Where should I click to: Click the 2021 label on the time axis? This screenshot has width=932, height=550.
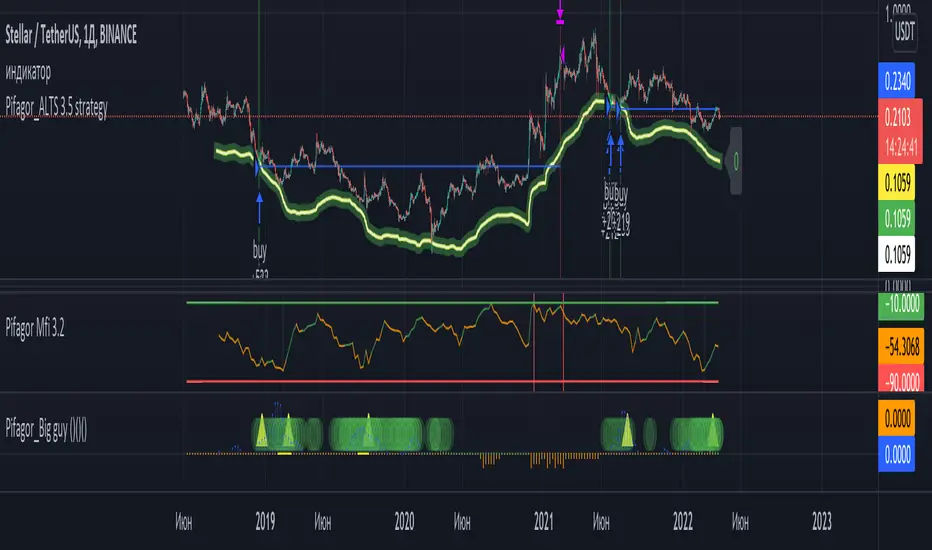coord(543,521)
